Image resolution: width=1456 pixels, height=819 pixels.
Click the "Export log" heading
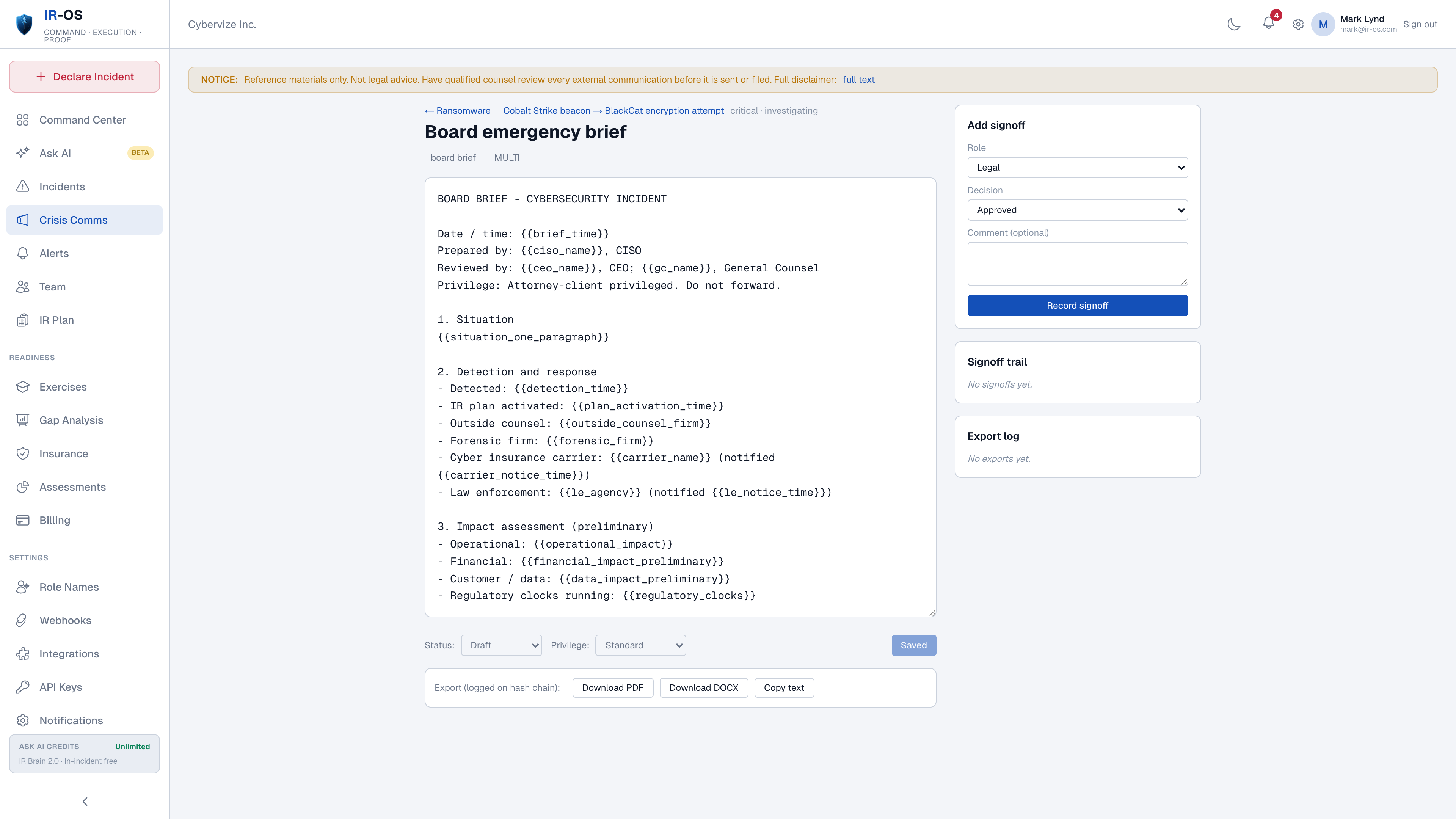tap(993, 436)
